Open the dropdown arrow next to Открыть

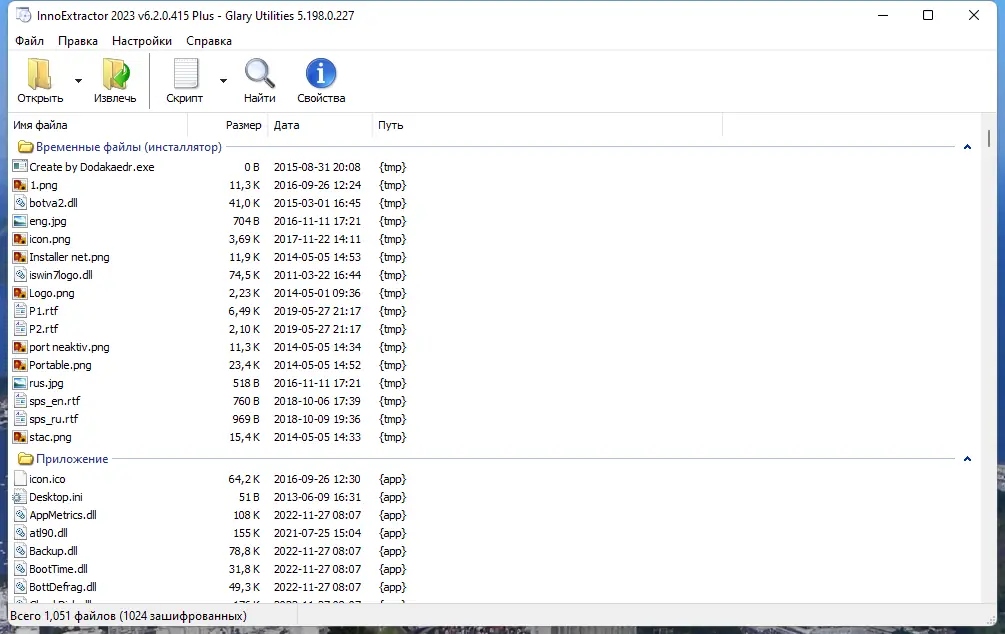(x=78, y=81)
